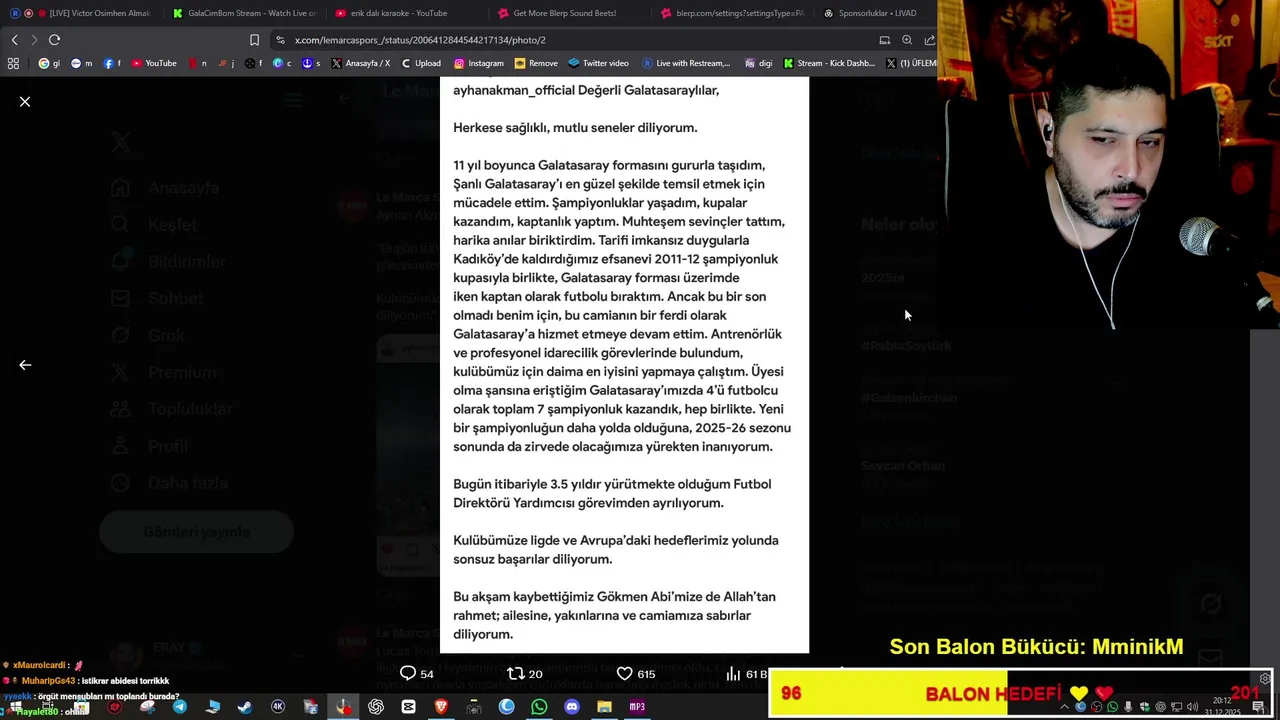Switch to Sponsorluklar LIVAD tab

coord(869,13)
